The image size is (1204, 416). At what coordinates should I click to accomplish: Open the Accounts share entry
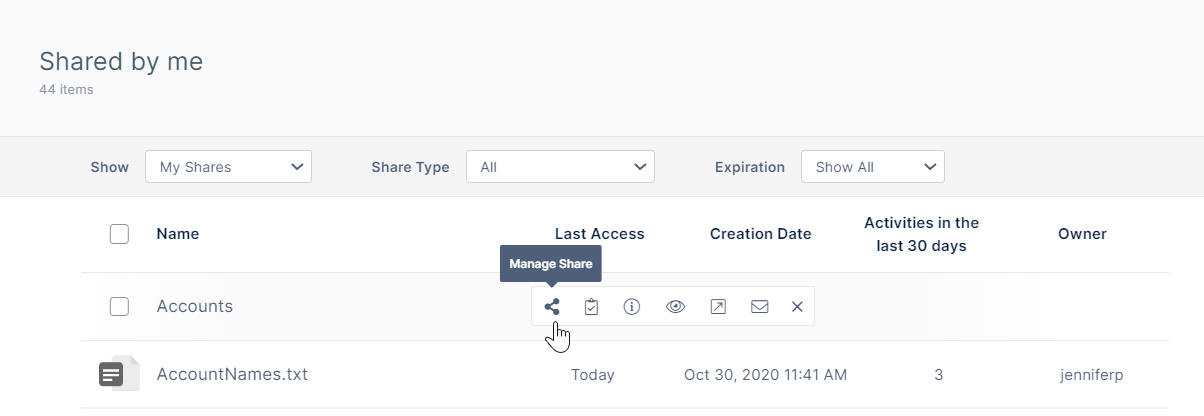(x=195, y=307)
